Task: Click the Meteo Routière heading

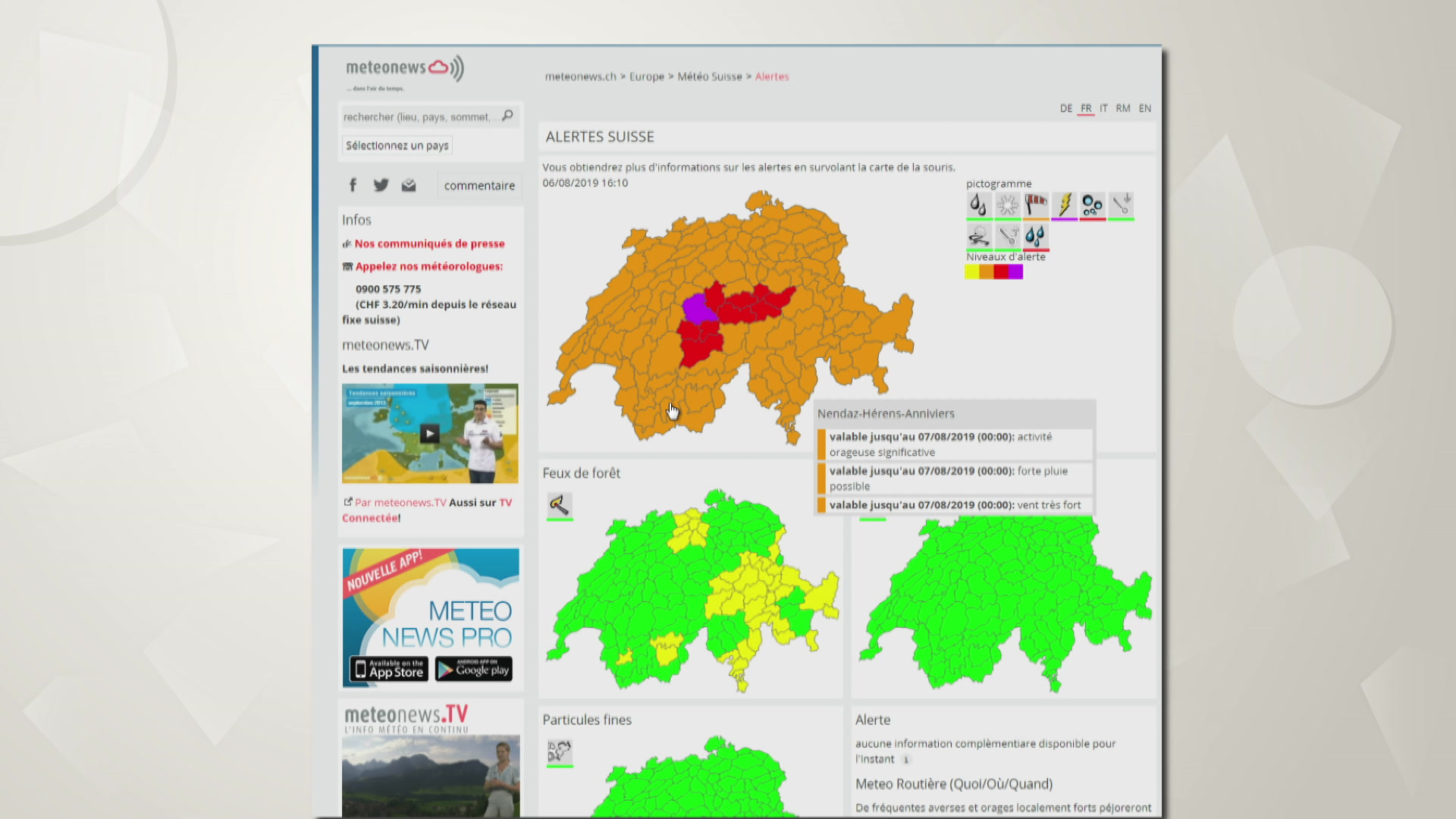Action: click(x=954, y=784)
